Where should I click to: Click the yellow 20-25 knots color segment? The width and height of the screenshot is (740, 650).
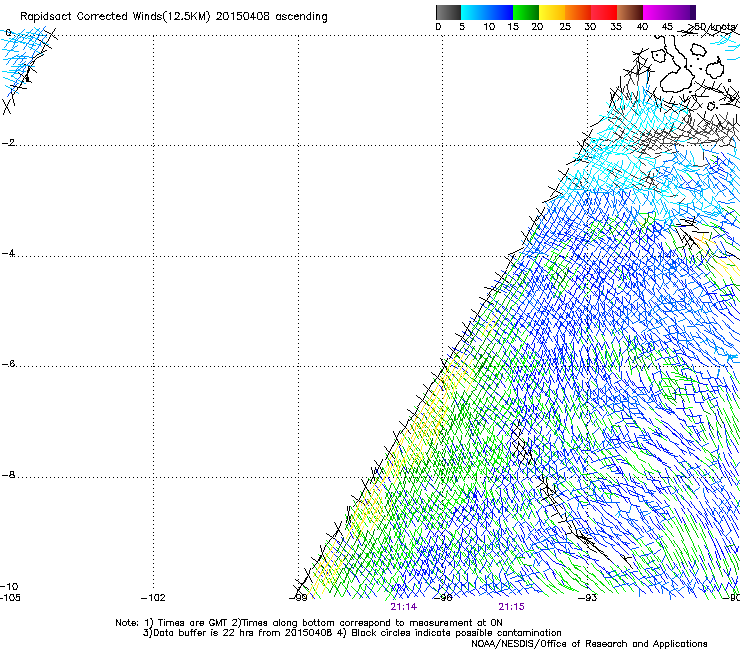click(x=552, y=12)
